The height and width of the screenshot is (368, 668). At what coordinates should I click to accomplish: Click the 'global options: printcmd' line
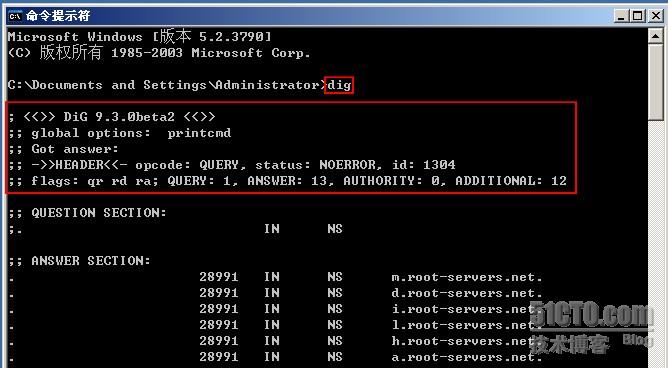(120, 133)
